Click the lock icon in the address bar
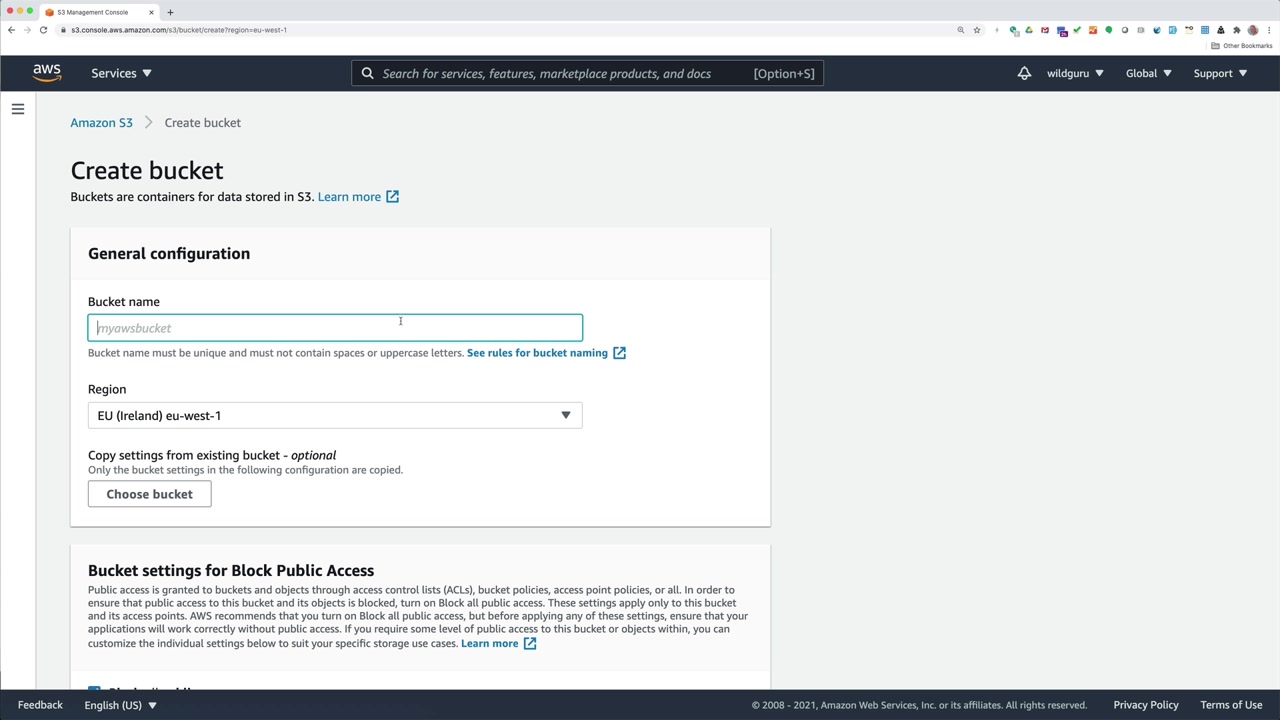The height and width of the screenshot is (720, 1280). [63, 30]
